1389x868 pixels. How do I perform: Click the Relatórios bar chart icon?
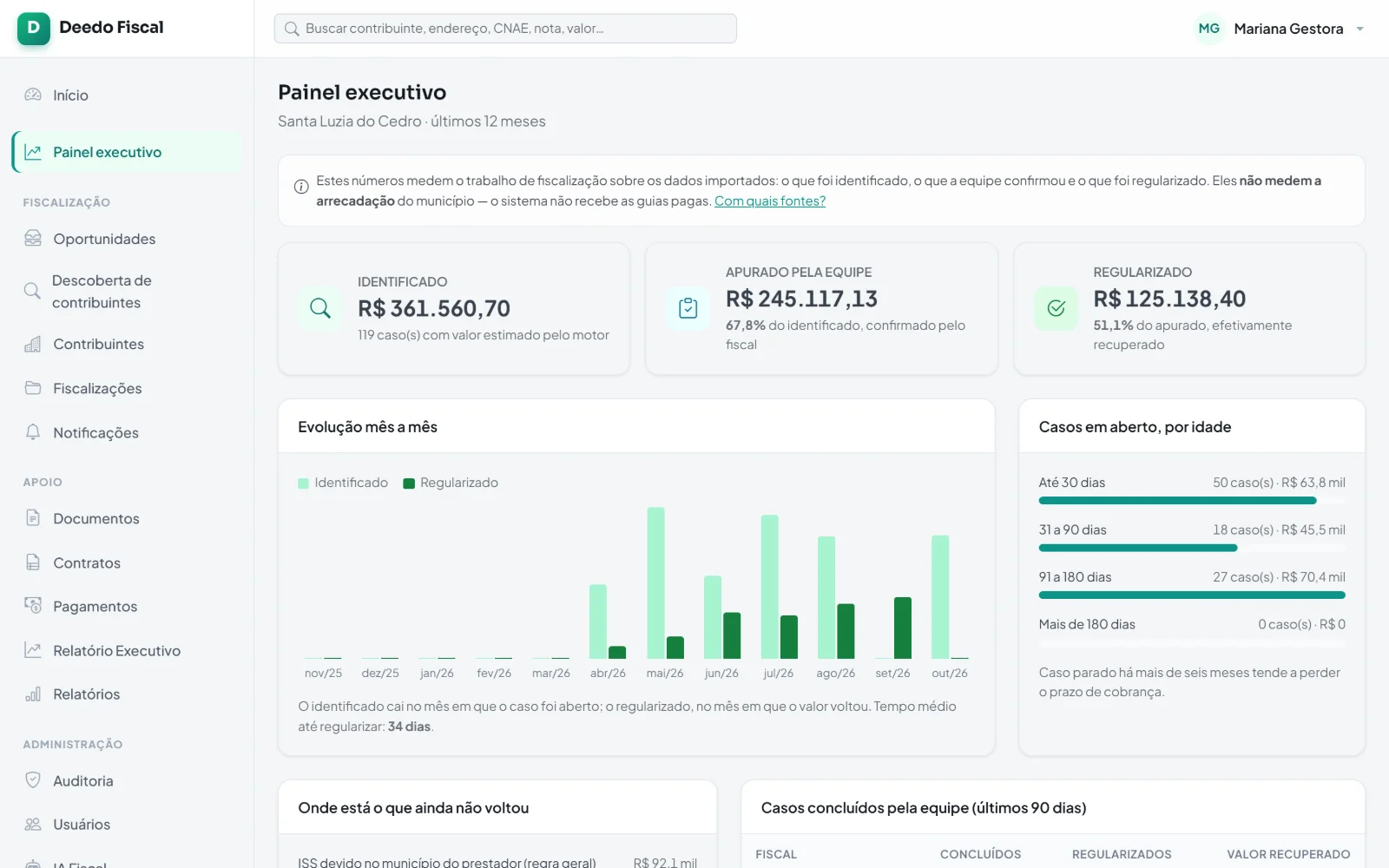[33, 694]
